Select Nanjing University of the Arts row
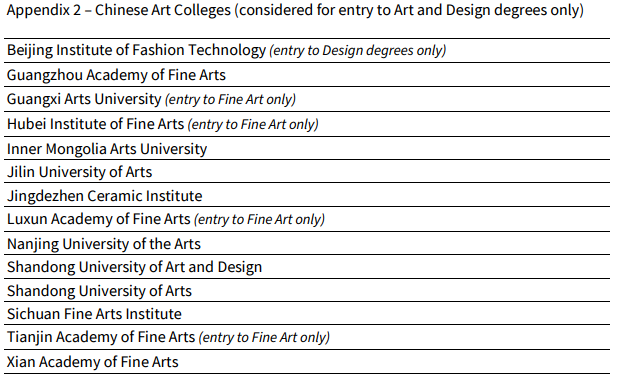Screen dimensions: 624x377 coord(307,244)
